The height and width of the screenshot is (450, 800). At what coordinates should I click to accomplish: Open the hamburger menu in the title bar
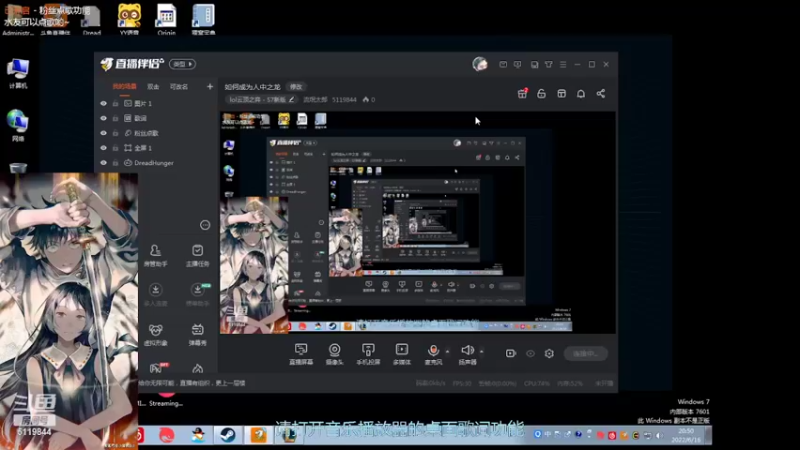(563, 64)
